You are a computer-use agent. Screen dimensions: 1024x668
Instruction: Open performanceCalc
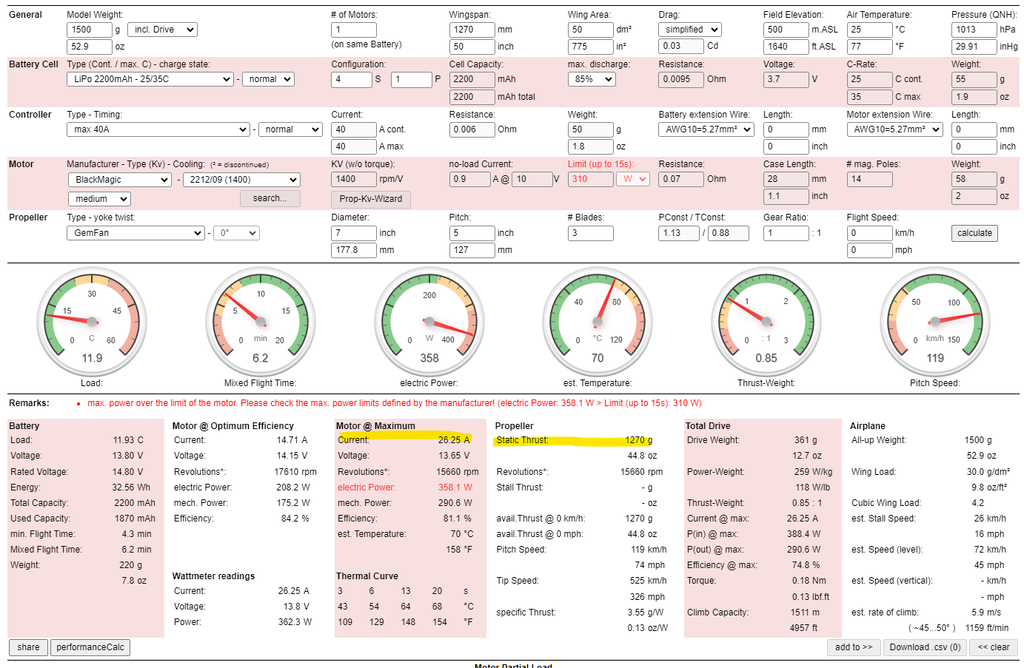pos(90,647)
